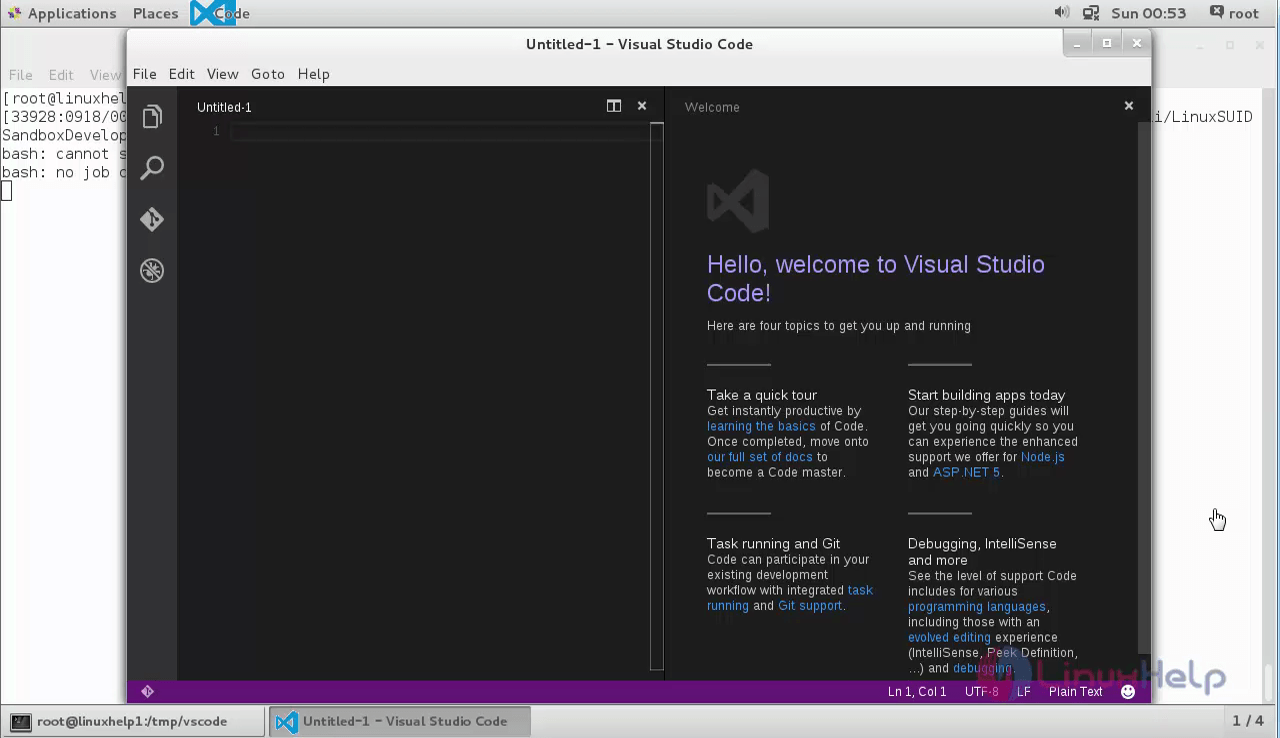Change the UTF-8 encoding in status bar
The height and width of the screenshot is (738, 1280).
(x=981, y=691)
